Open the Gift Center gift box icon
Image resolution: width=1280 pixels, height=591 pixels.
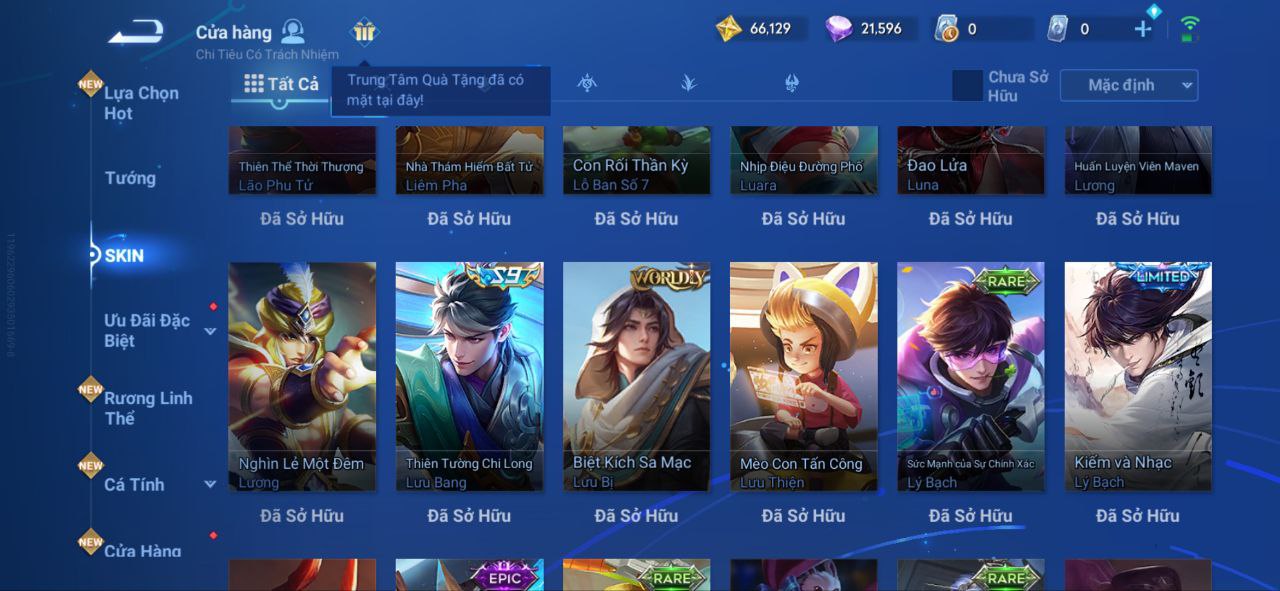tap(364, 32)
